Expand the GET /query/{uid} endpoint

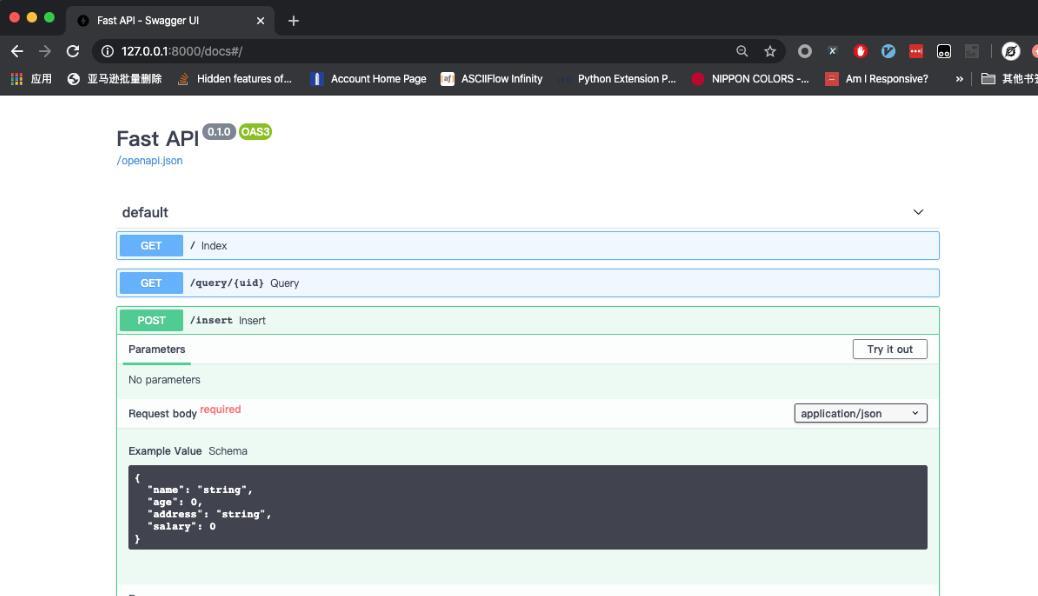528,283
